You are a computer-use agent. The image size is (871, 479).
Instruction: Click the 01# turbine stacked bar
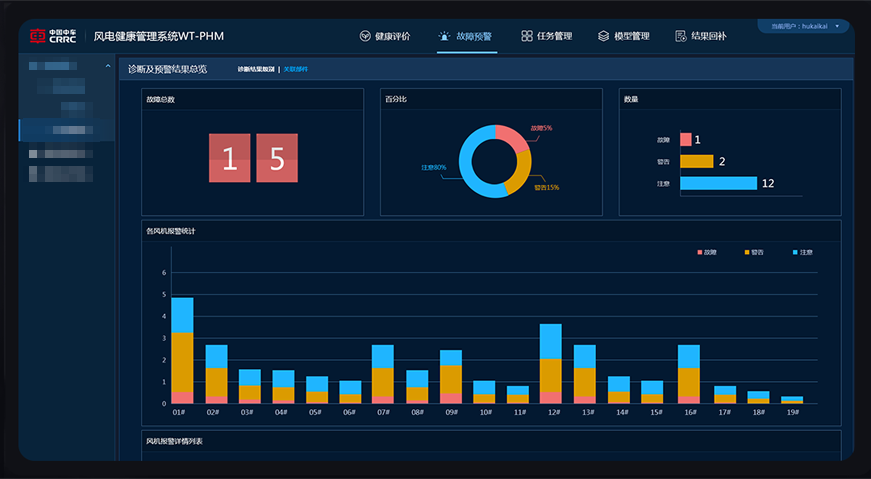182,351
